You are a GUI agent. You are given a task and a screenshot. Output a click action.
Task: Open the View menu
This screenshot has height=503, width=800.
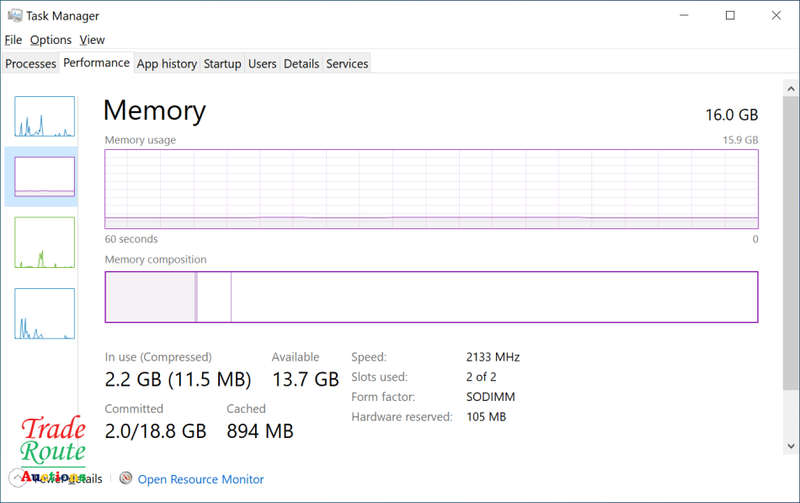tap(92, 40)
